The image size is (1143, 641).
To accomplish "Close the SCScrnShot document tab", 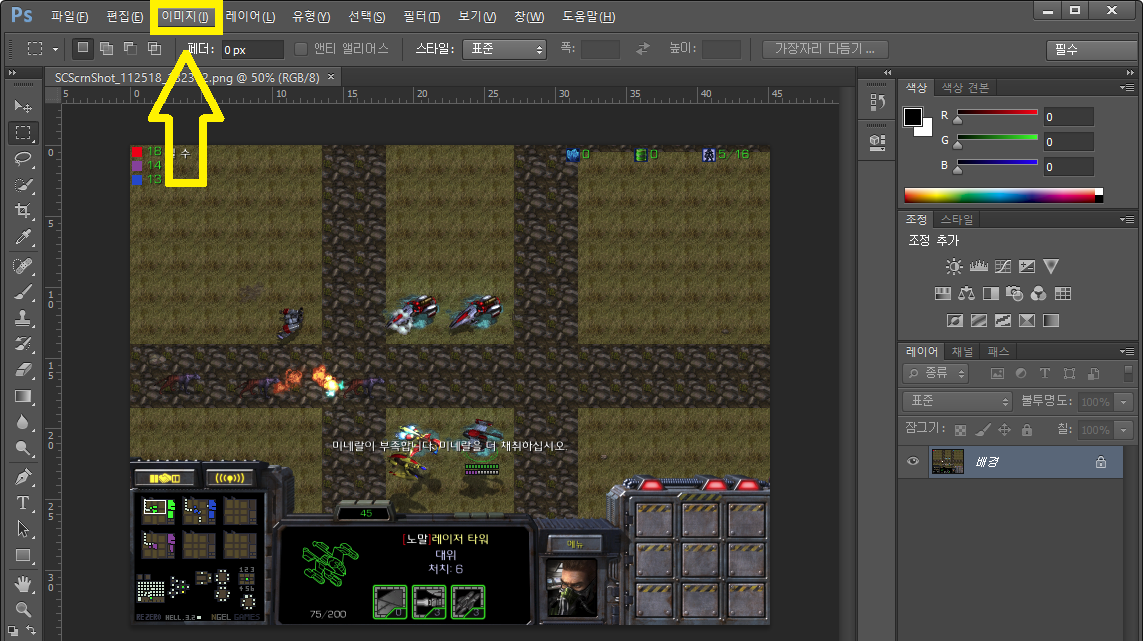I will pos(331,77).
